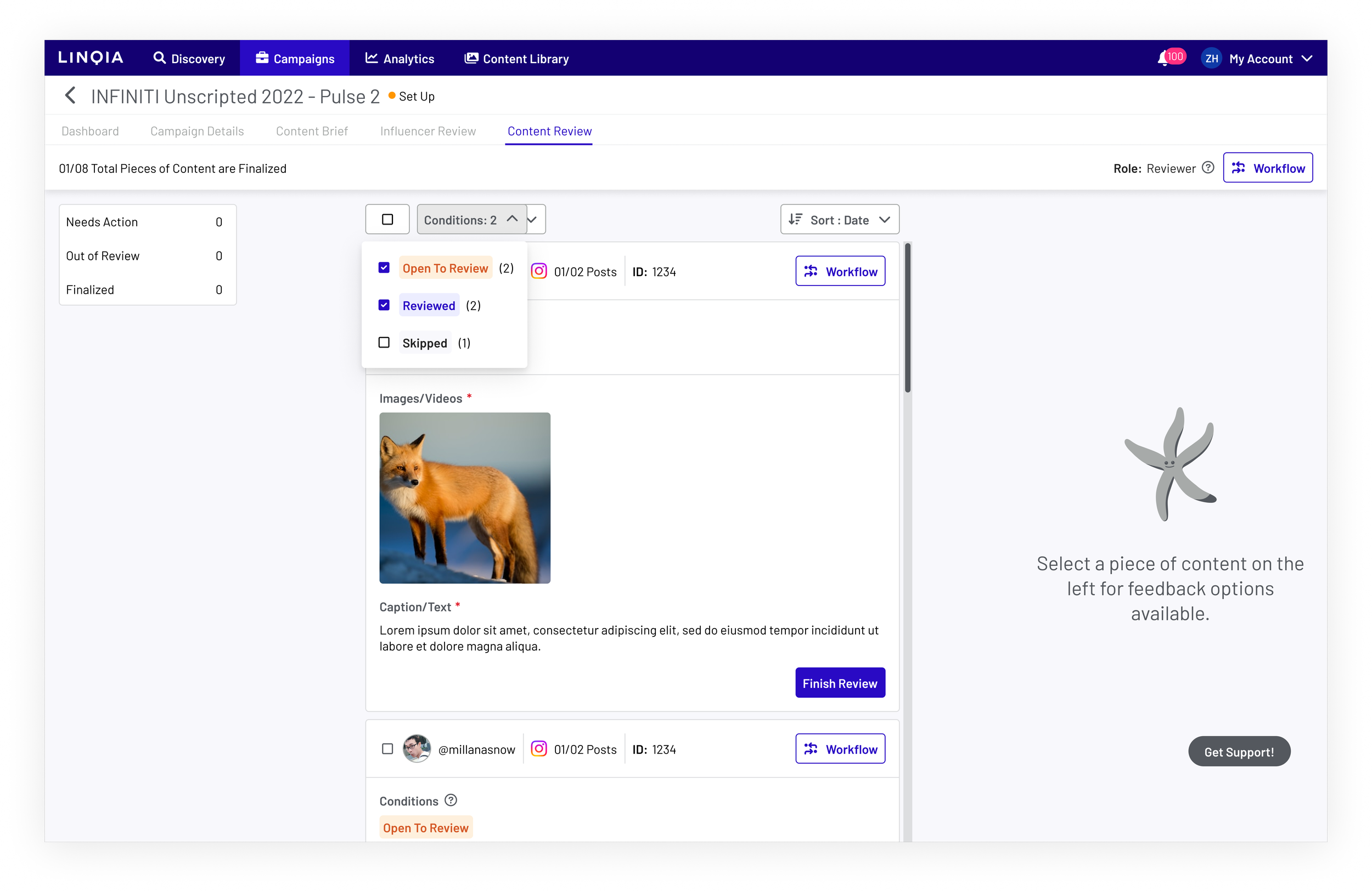
Task: Uncheck the Reviewed filter option
Action: 384,305
